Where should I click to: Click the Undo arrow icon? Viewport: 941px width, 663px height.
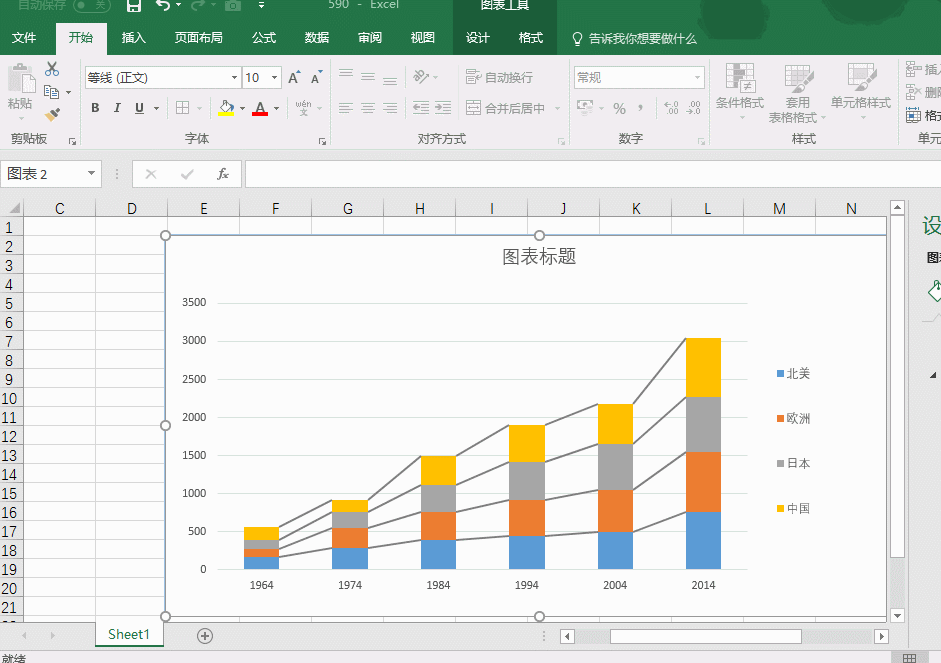click(x=163, y=6)
